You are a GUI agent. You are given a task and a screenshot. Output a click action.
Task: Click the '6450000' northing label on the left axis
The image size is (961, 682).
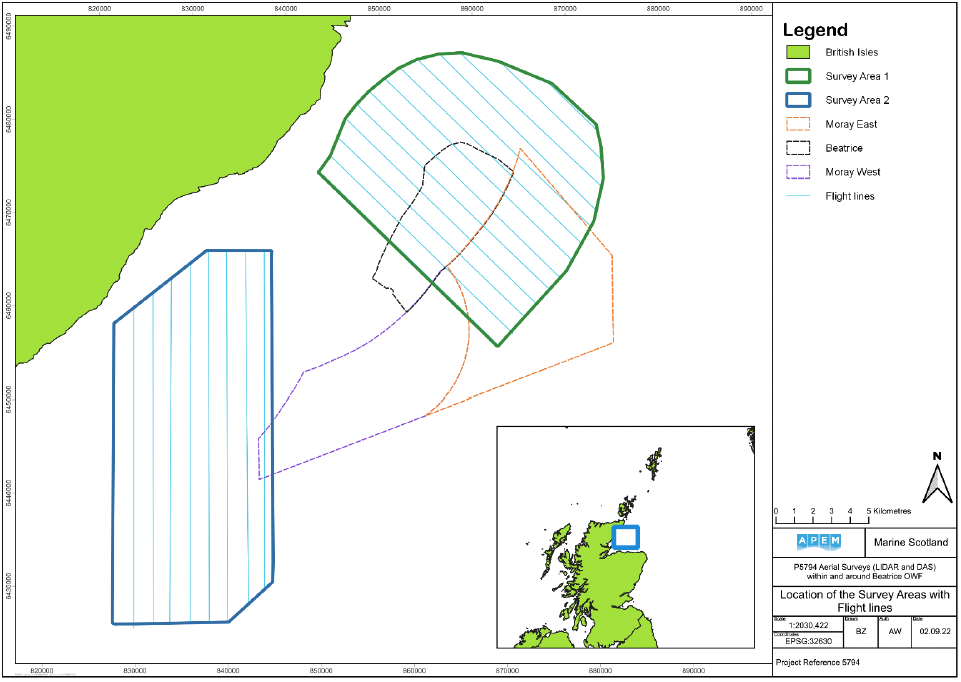[x=9, y=400]
